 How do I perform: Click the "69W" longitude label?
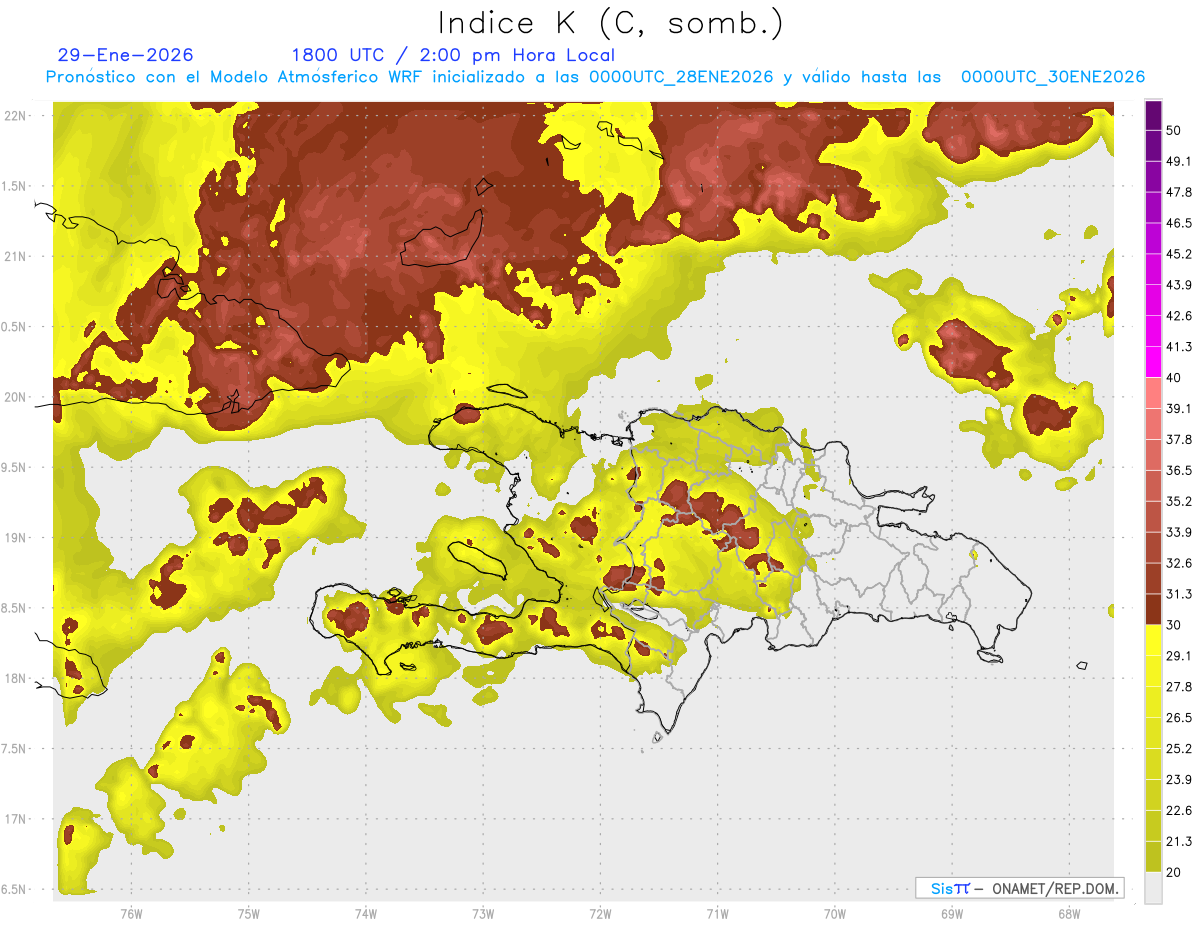[952, 914]
